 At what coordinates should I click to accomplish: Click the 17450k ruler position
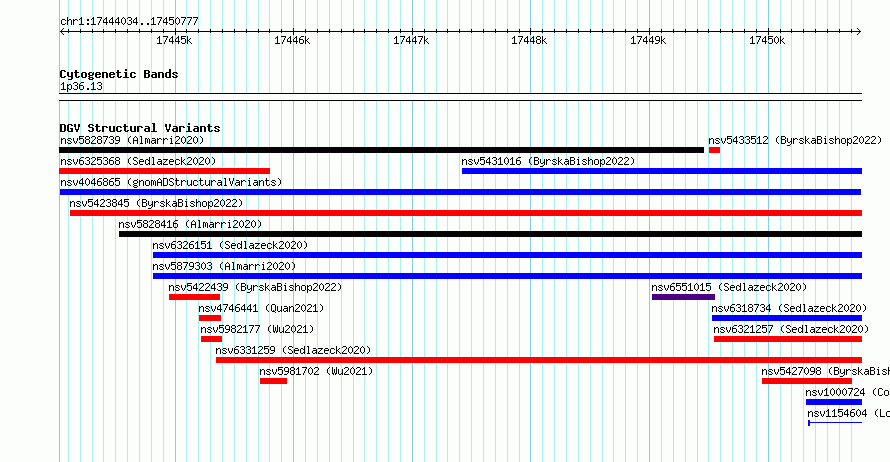tap(767, 40)
